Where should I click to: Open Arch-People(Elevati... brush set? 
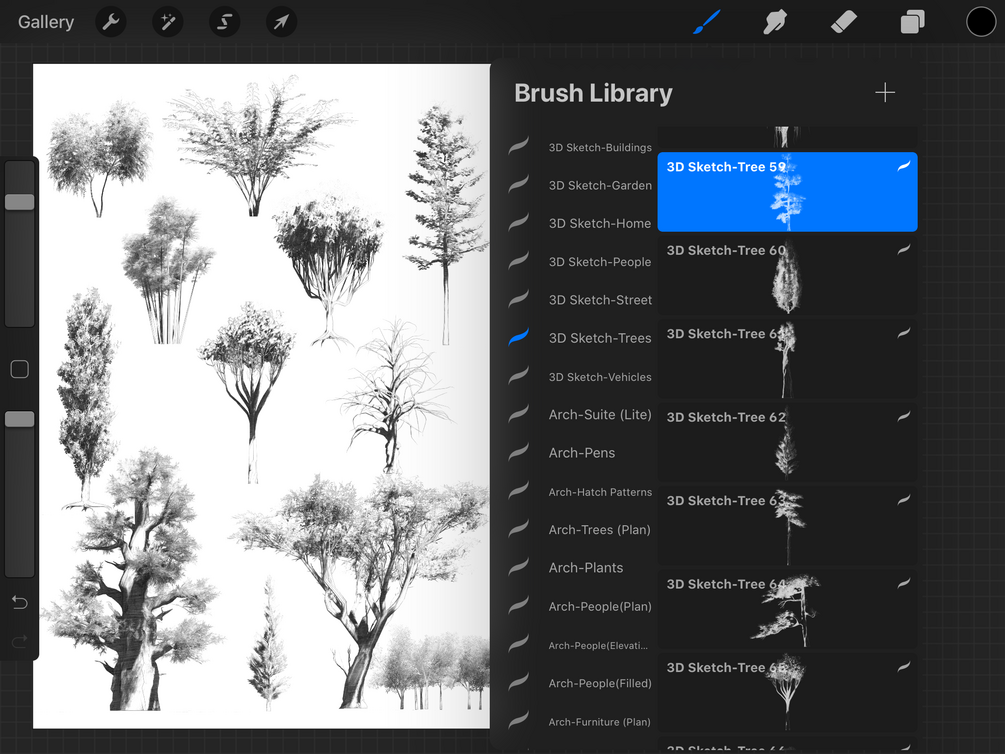click(x=598, y=646)
